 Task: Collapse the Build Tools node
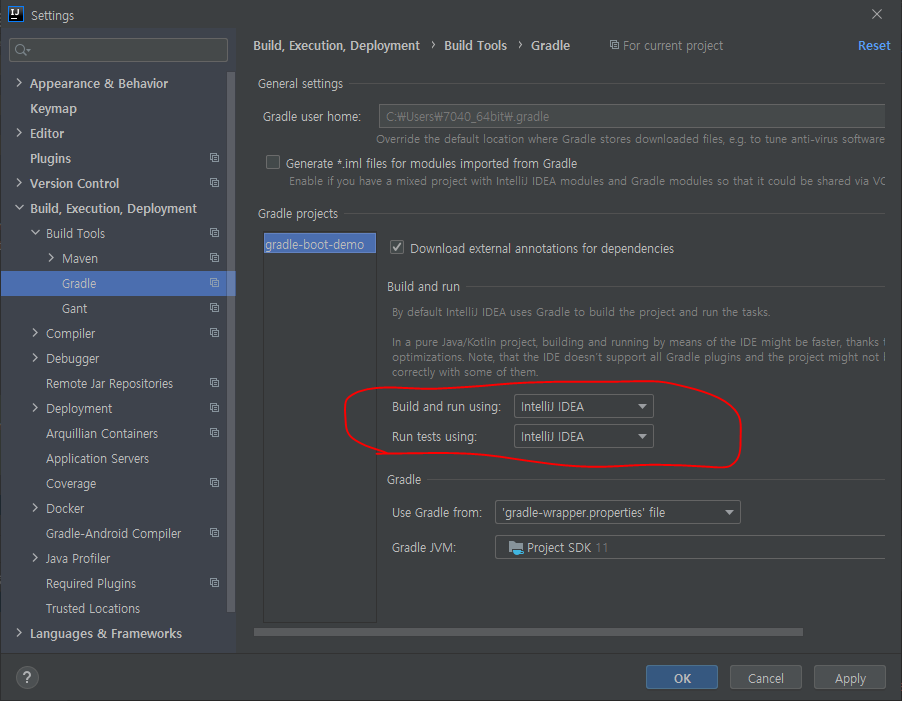pos(35,233)
